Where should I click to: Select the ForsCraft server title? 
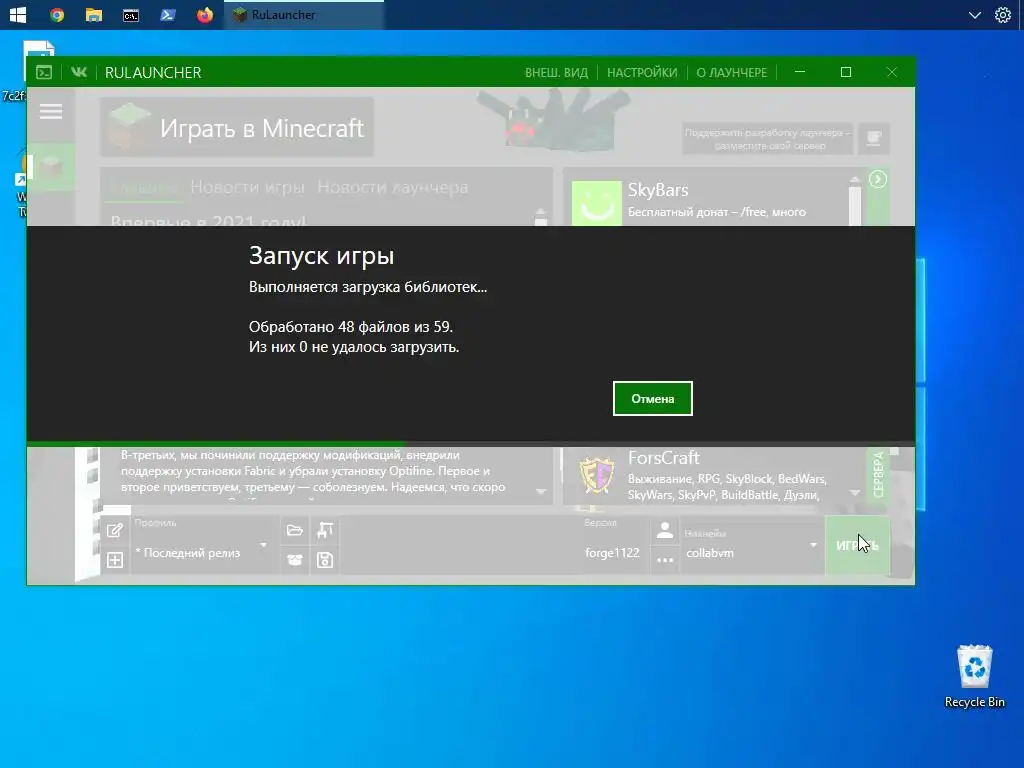pos(664,458)
